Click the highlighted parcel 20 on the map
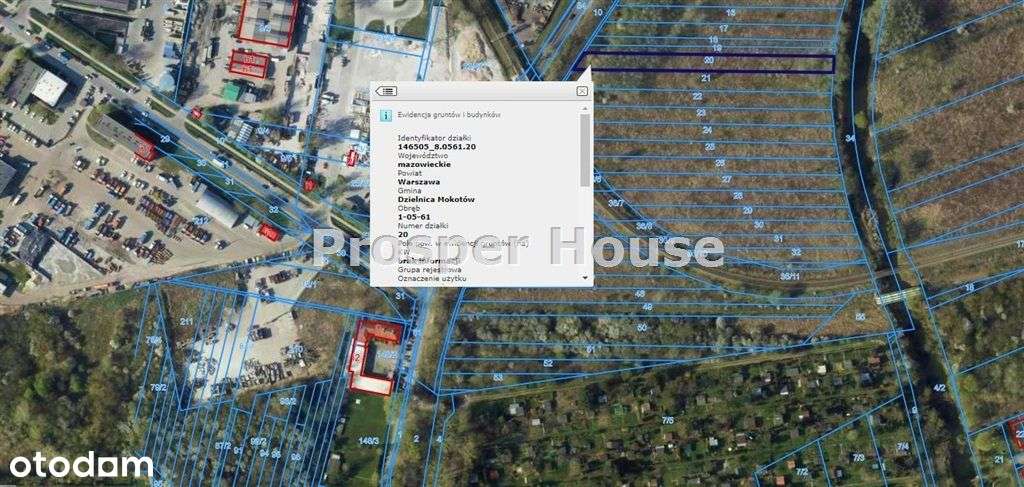The height and width of the screenshot is (487, 1024). (710, 63)
